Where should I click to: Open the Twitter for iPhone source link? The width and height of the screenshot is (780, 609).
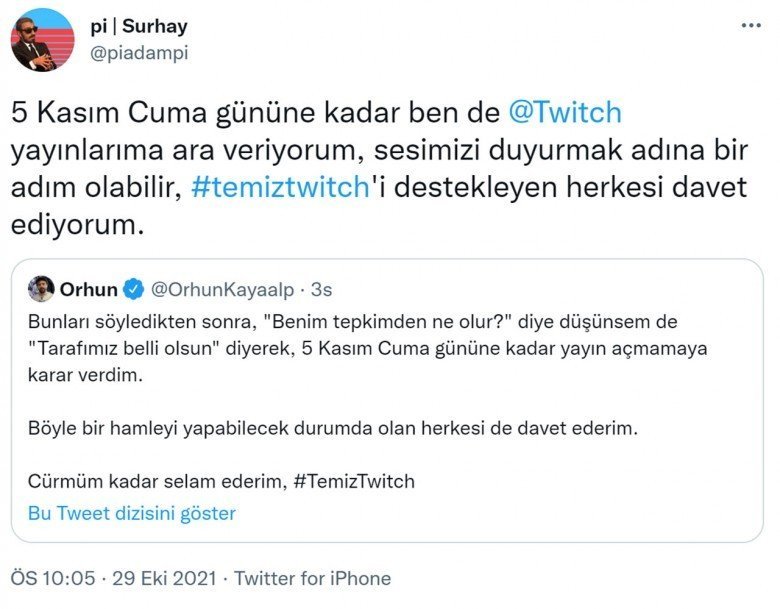312,578
